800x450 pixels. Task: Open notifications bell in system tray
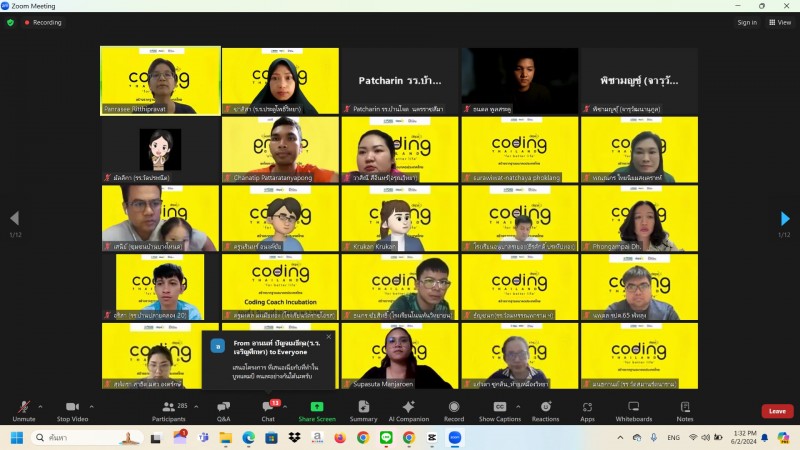tap(764, 438)
